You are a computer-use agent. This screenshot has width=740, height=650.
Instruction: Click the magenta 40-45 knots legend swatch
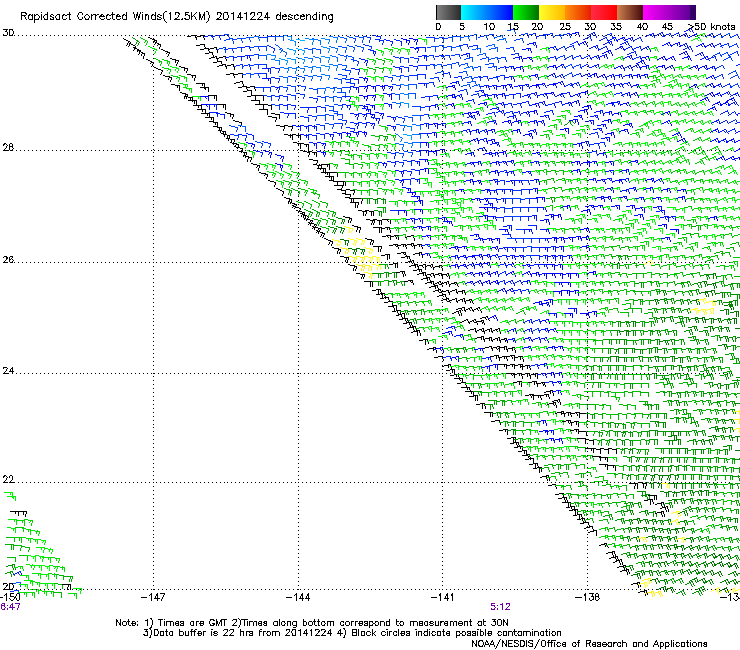(656, 12)
